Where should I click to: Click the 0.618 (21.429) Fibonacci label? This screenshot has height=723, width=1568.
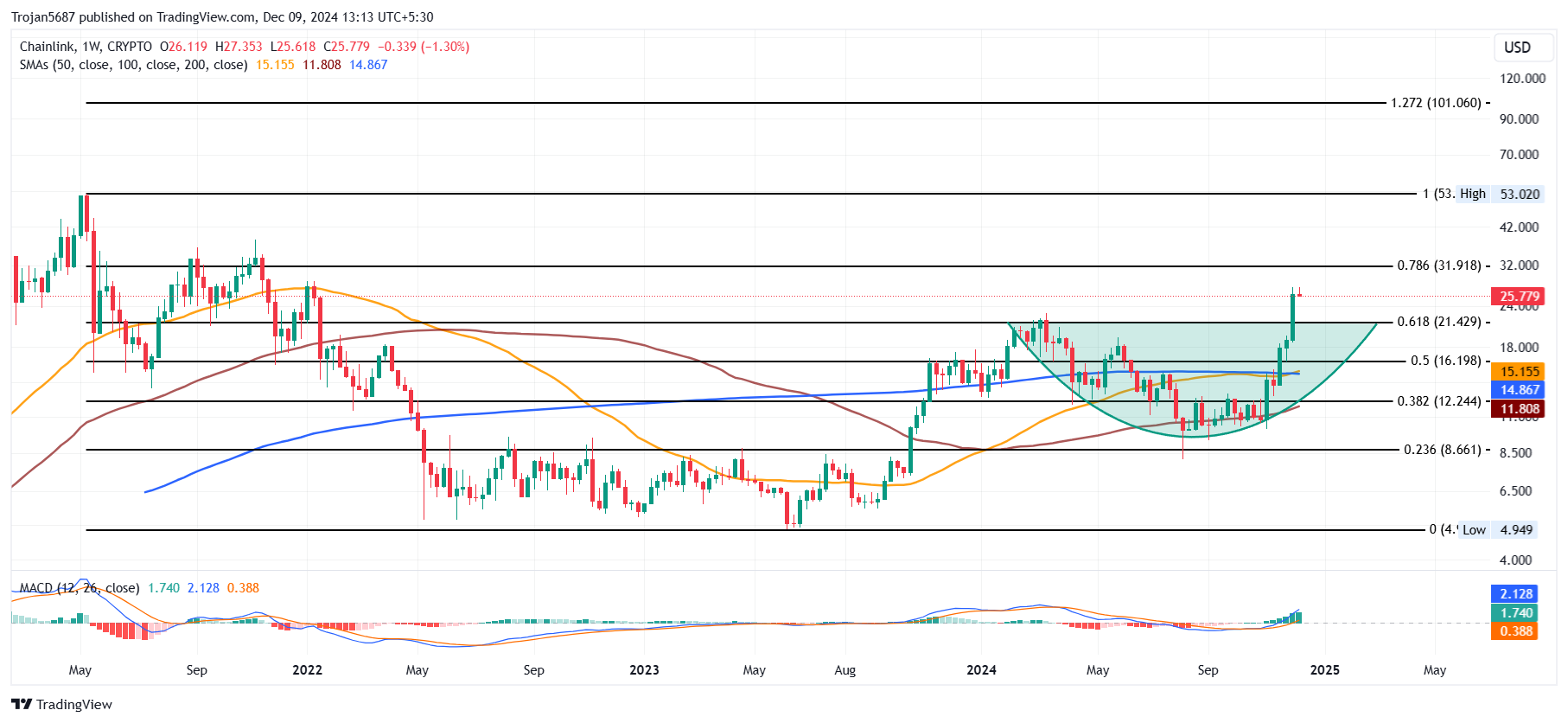point(1439,322)
